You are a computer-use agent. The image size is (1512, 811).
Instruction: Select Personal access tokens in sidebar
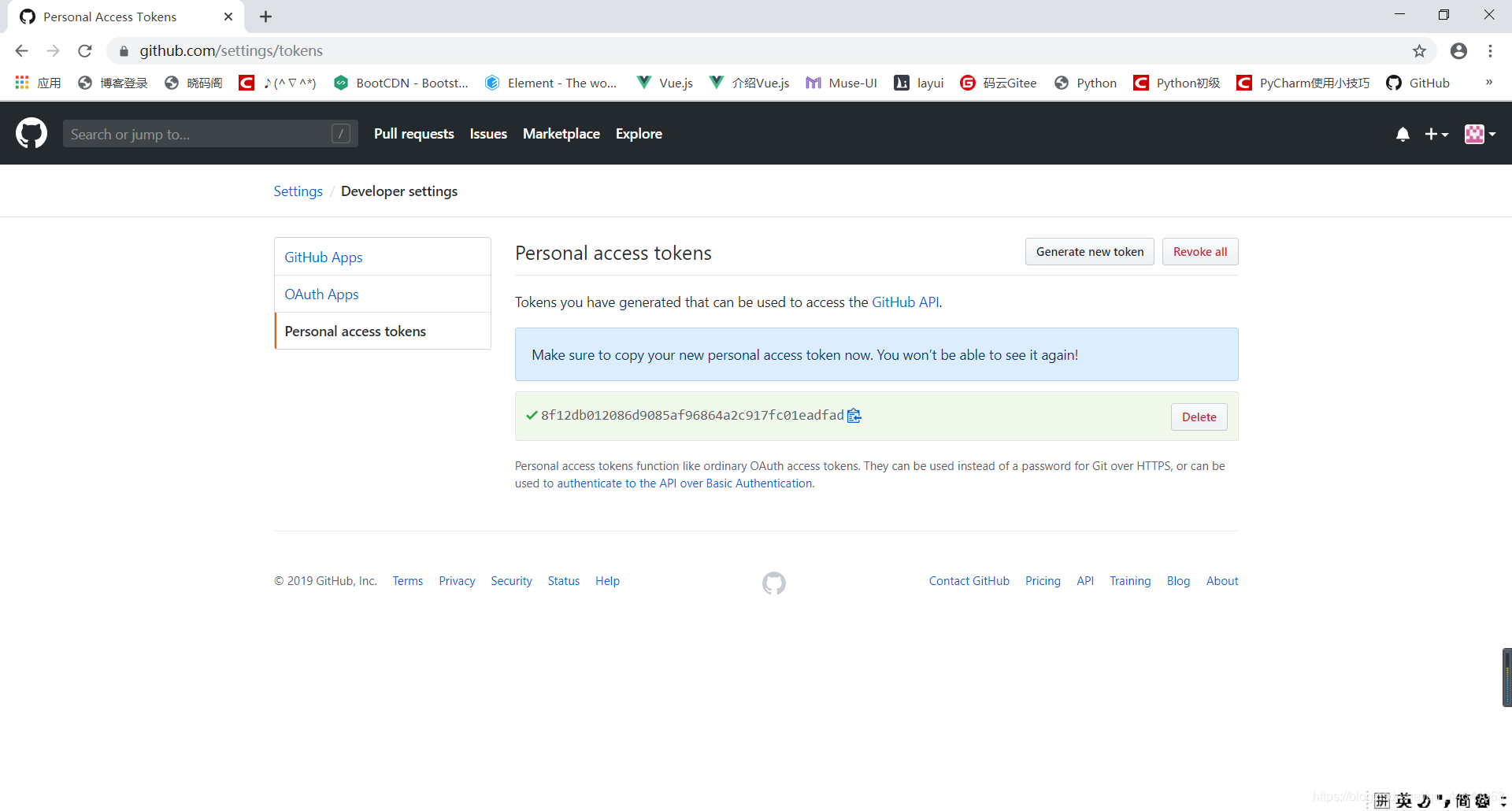point(383,331)
